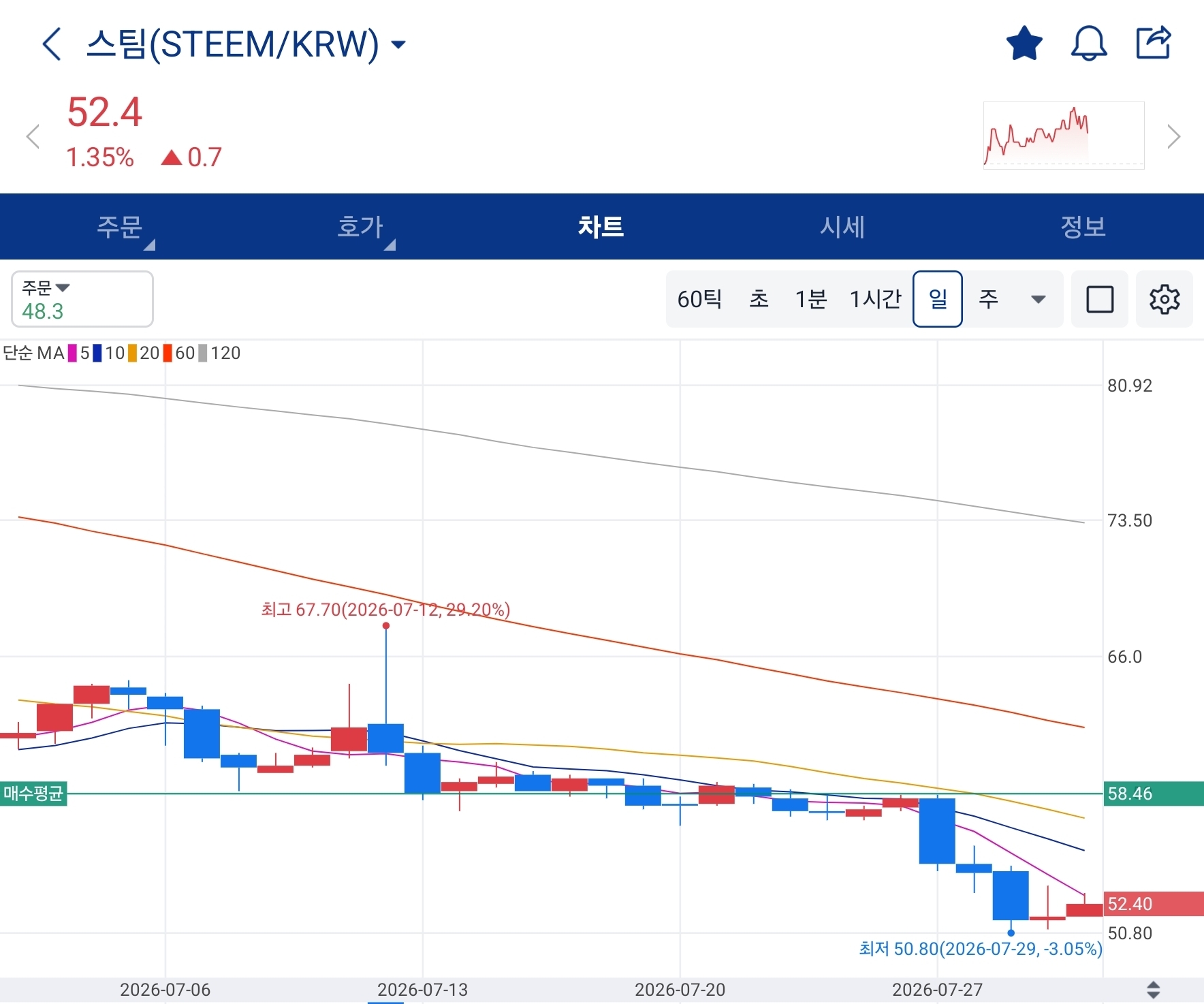Click the 최고 67.70 high marker label
The width and height of the screenshot is (1204, 1004).
(x=385, y=609)
